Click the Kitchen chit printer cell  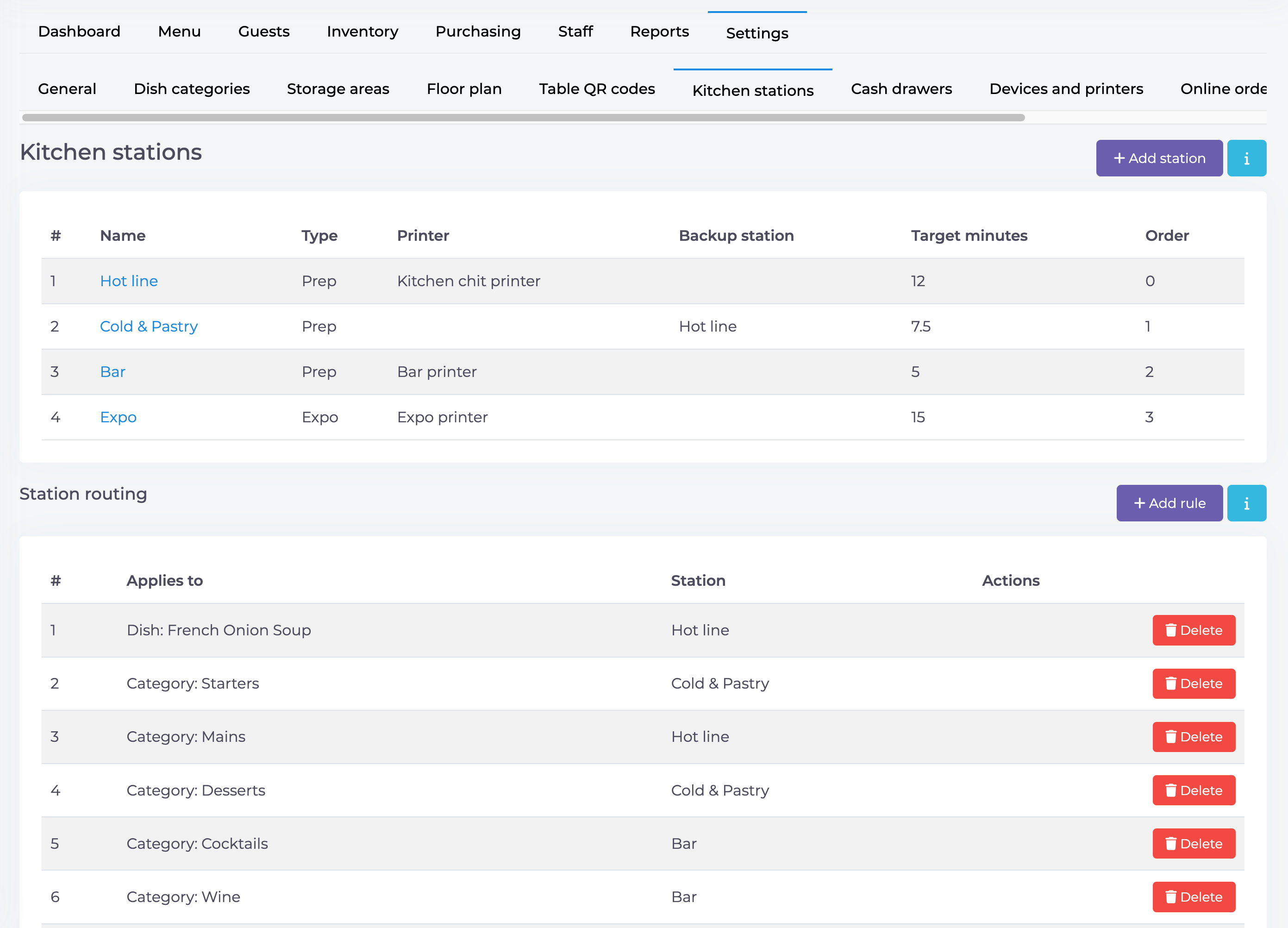coord(469,281)
